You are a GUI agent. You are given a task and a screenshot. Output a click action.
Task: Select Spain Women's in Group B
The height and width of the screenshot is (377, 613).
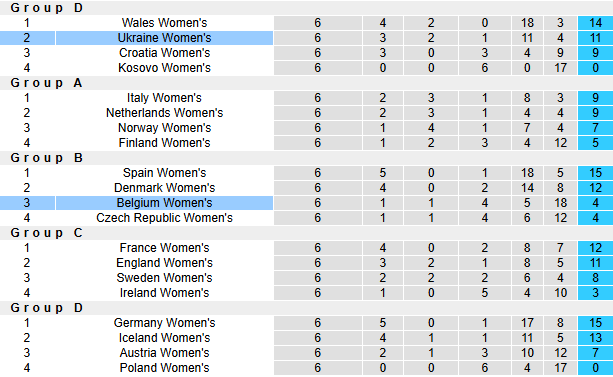coord(164,173)
